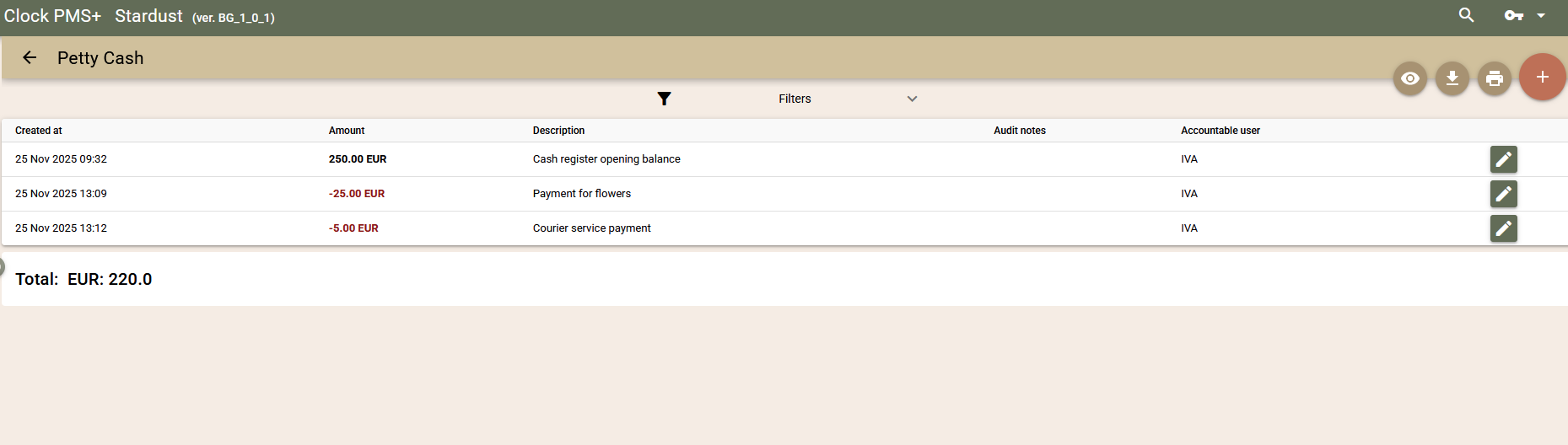Click Courier service payment description
This screenshot has width=1568, height=445.
click(x=592, y=228)
